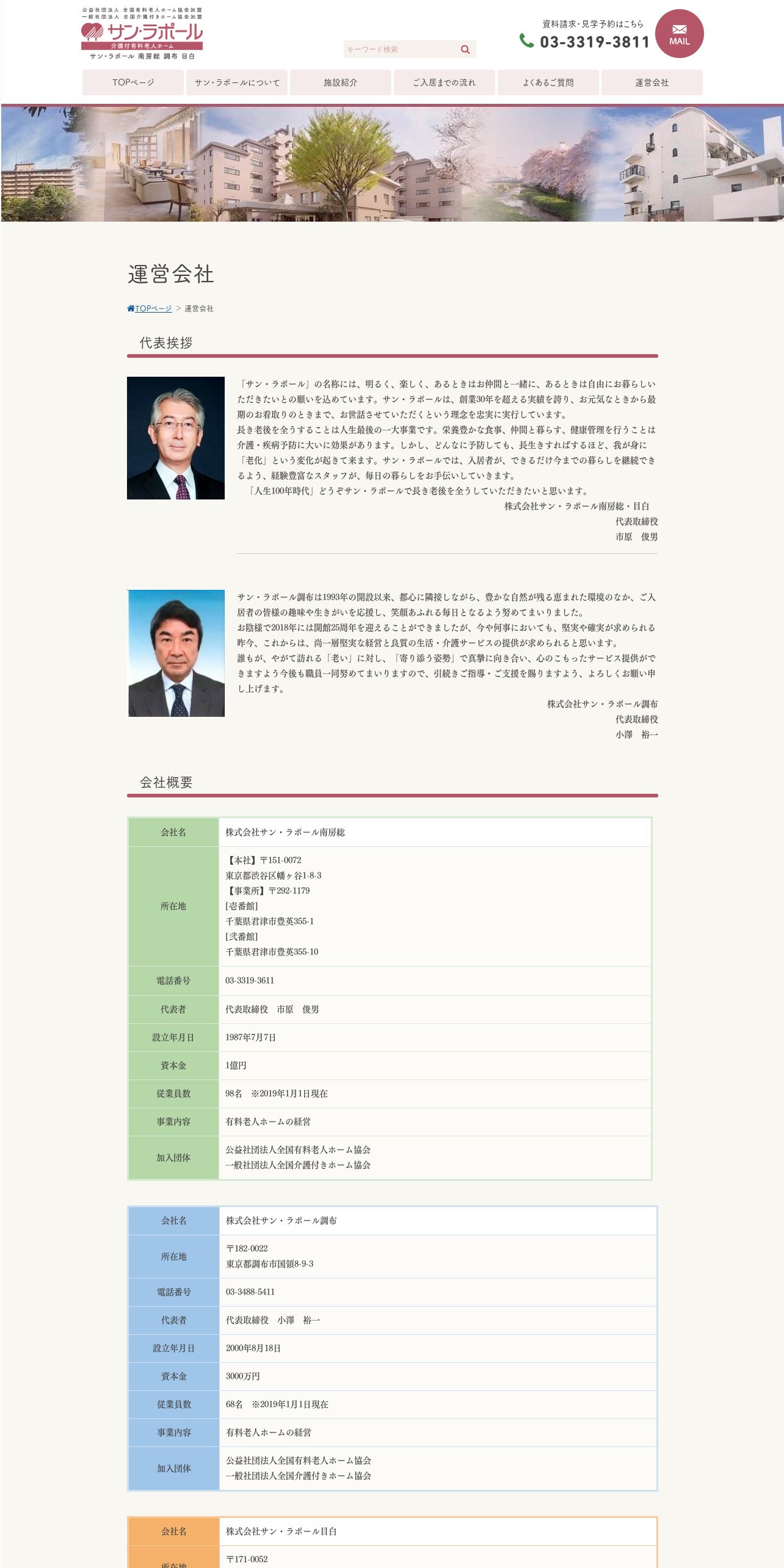
Task: Click 代表取締役 市原 俊男 table cell
Action: click(x=435, y=1009)
